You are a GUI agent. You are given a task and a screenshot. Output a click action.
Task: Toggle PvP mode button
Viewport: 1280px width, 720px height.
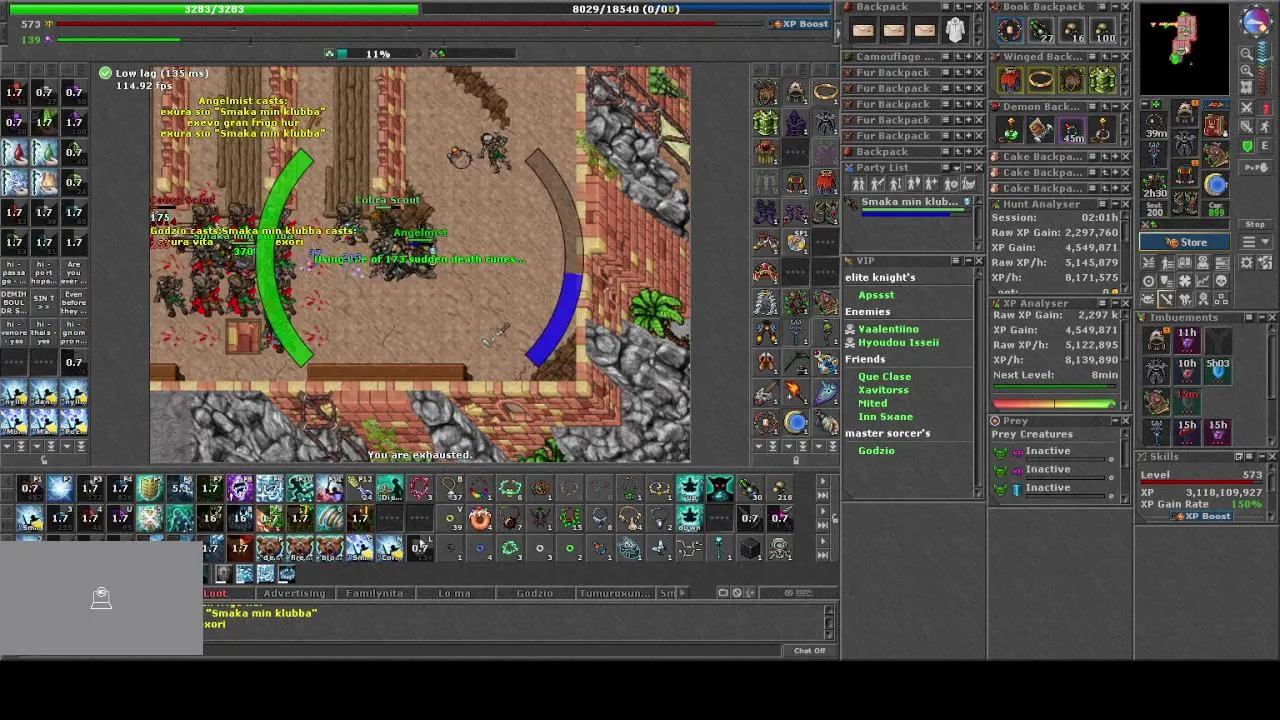click(x=1255, y=167)
